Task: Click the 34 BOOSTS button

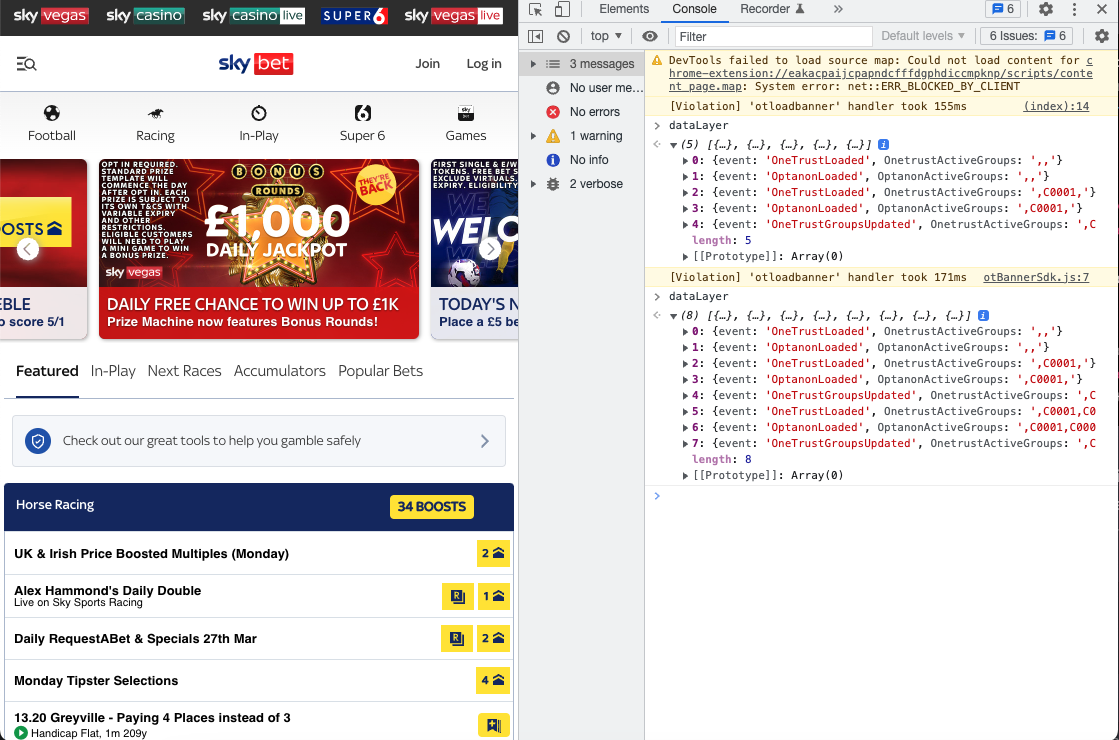Action: [x=432, y=507]
